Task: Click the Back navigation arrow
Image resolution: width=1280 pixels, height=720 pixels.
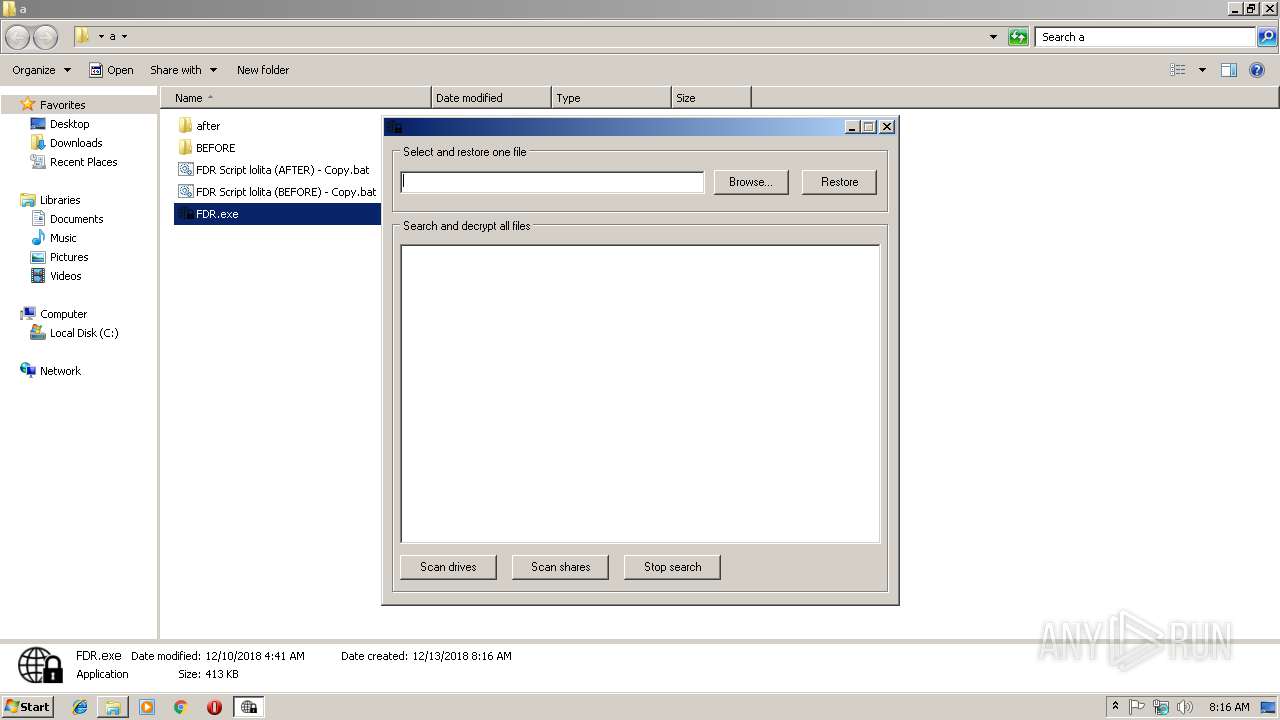Action: point(18,37)
